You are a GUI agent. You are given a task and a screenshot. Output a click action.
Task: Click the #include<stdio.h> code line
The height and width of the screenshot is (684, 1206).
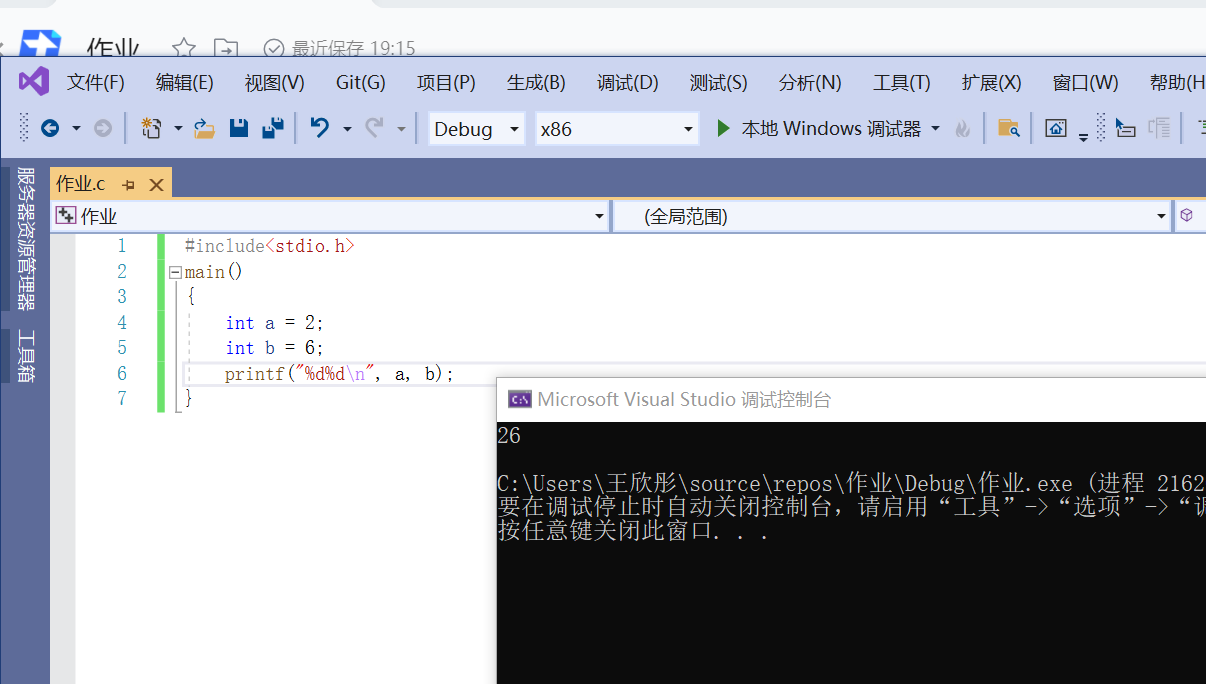click(270, 246)
